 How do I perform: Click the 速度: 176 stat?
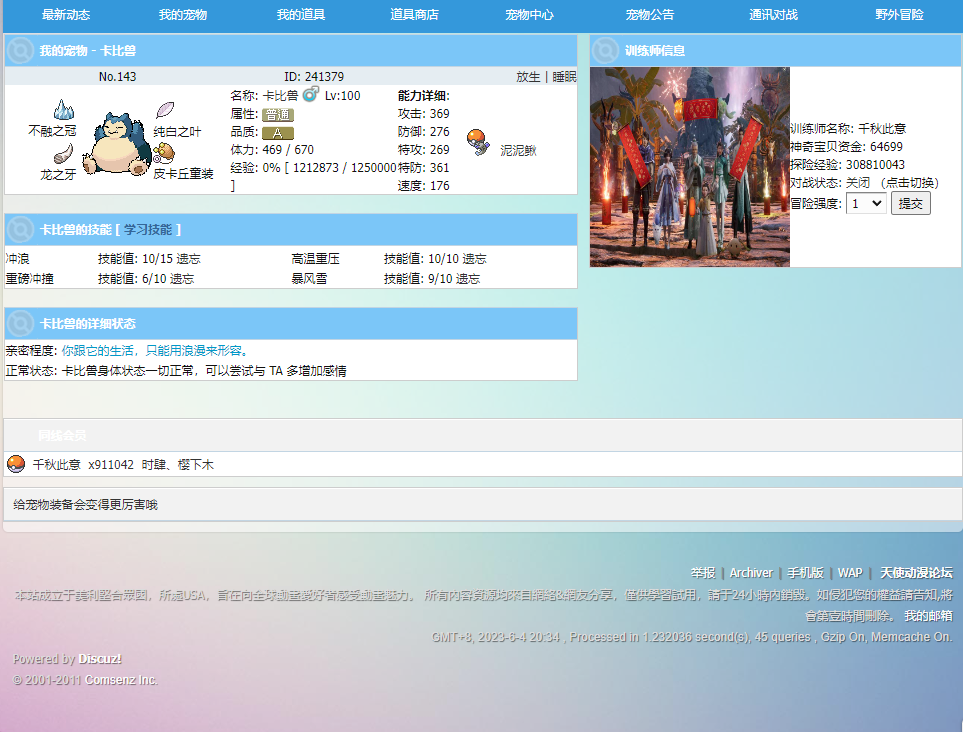(423, 185)
